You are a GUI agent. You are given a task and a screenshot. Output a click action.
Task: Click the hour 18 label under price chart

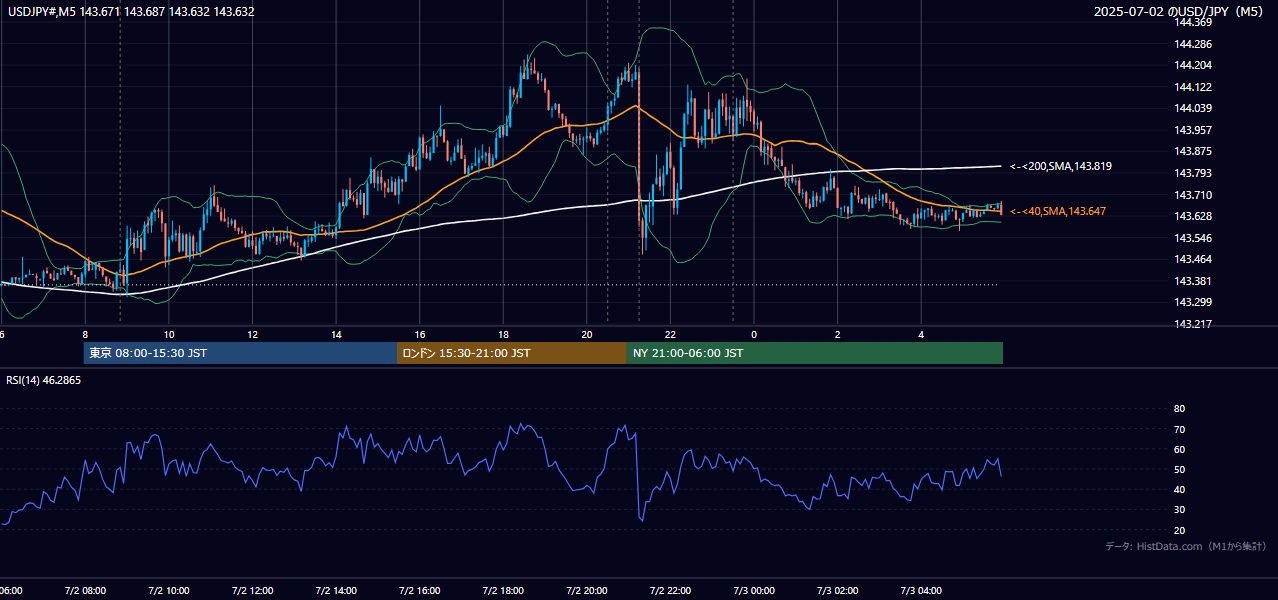pyautogui.click(x=504, y=334)
